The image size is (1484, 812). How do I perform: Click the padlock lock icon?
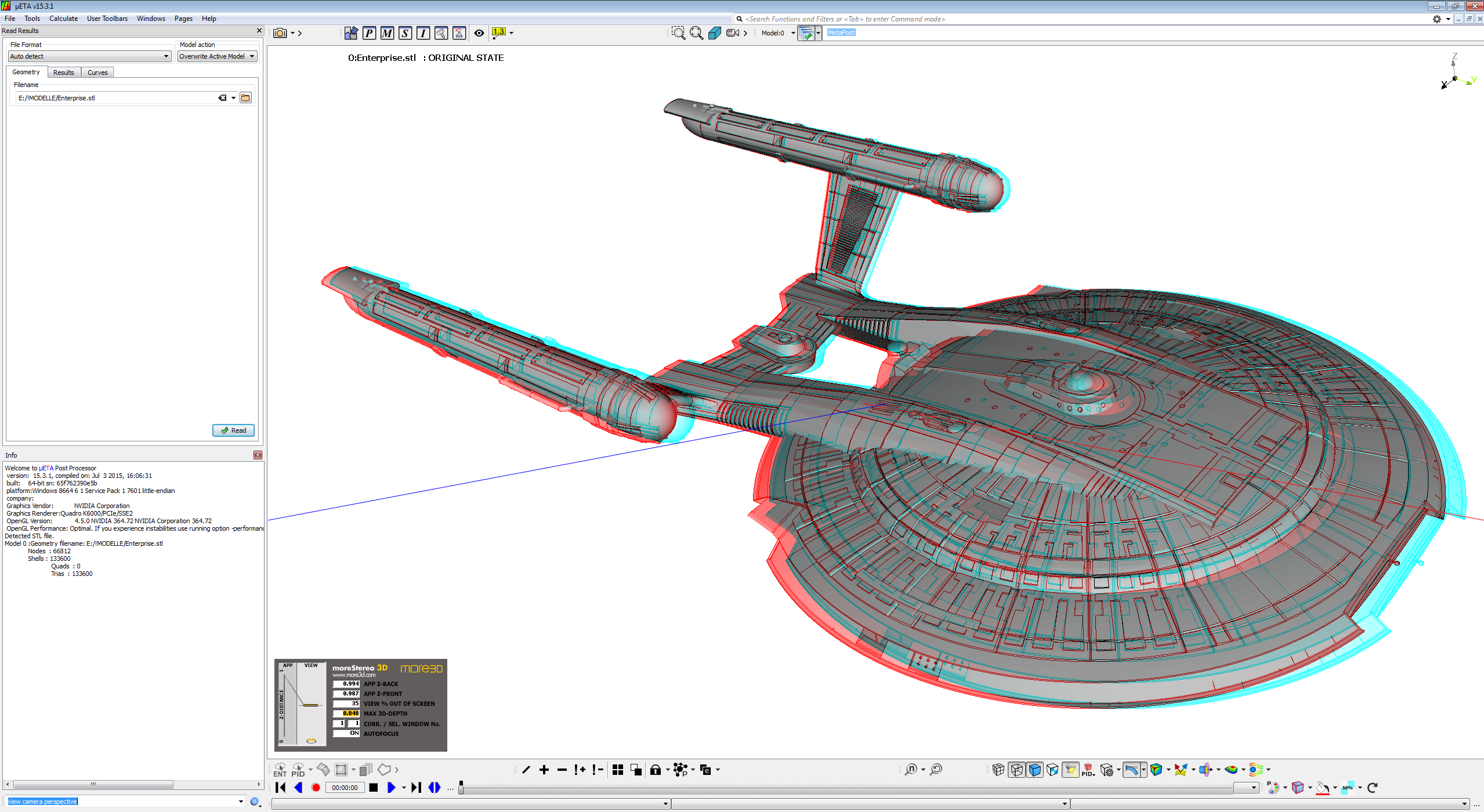656,770
